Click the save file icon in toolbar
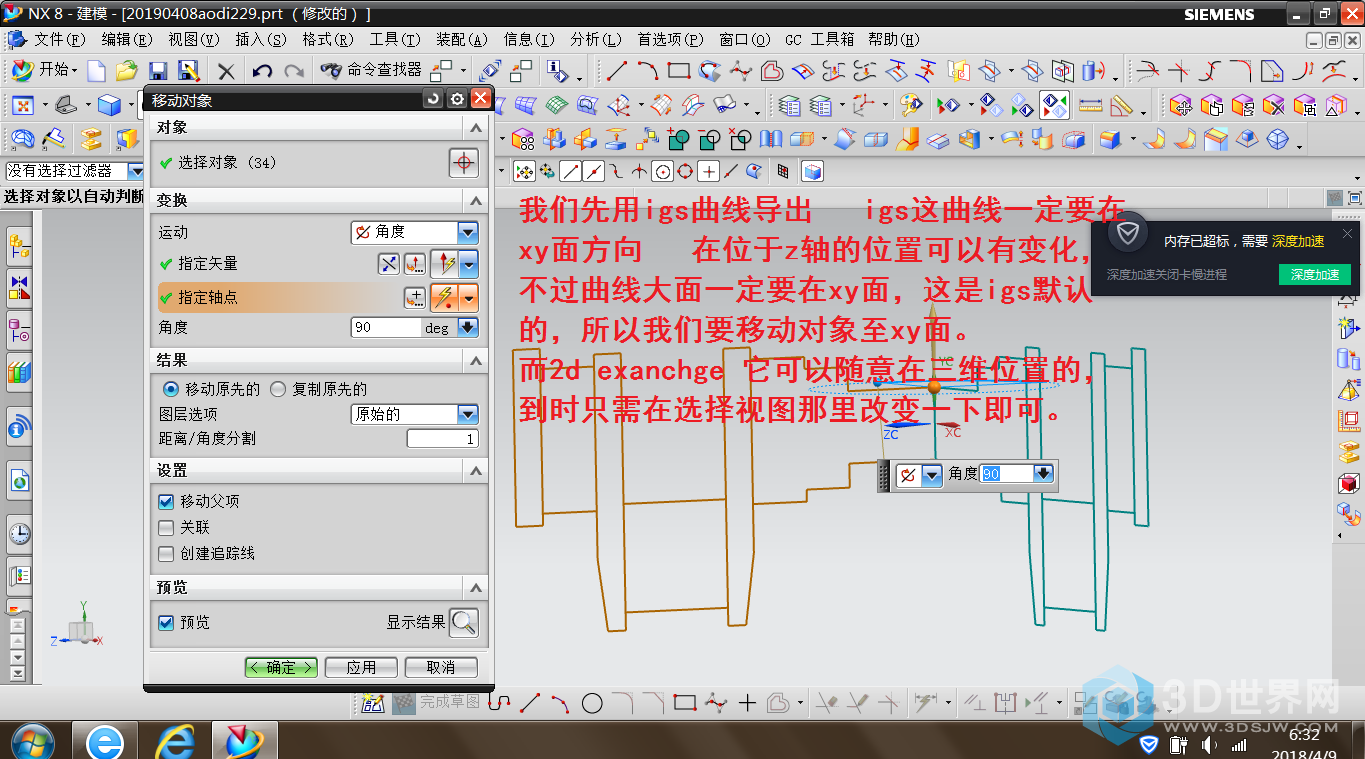Image resolution: width=1365 pixels, height=759 pixels. point(158,71)
